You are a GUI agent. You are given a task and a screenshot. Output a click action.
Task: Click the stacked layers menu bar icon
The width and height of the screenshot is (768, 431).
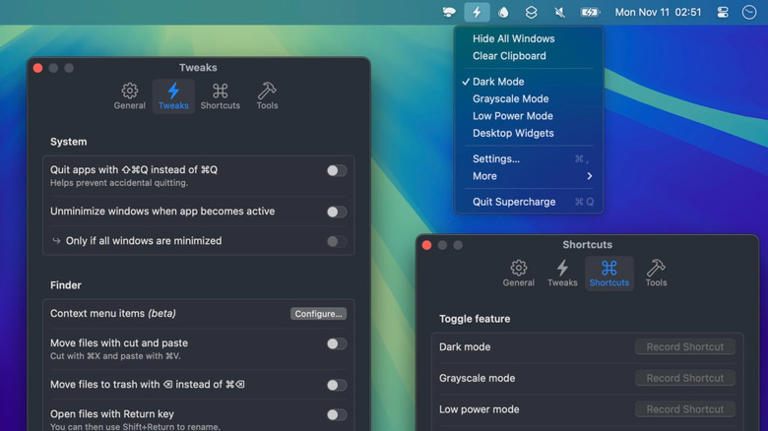[x=531, y=12]
